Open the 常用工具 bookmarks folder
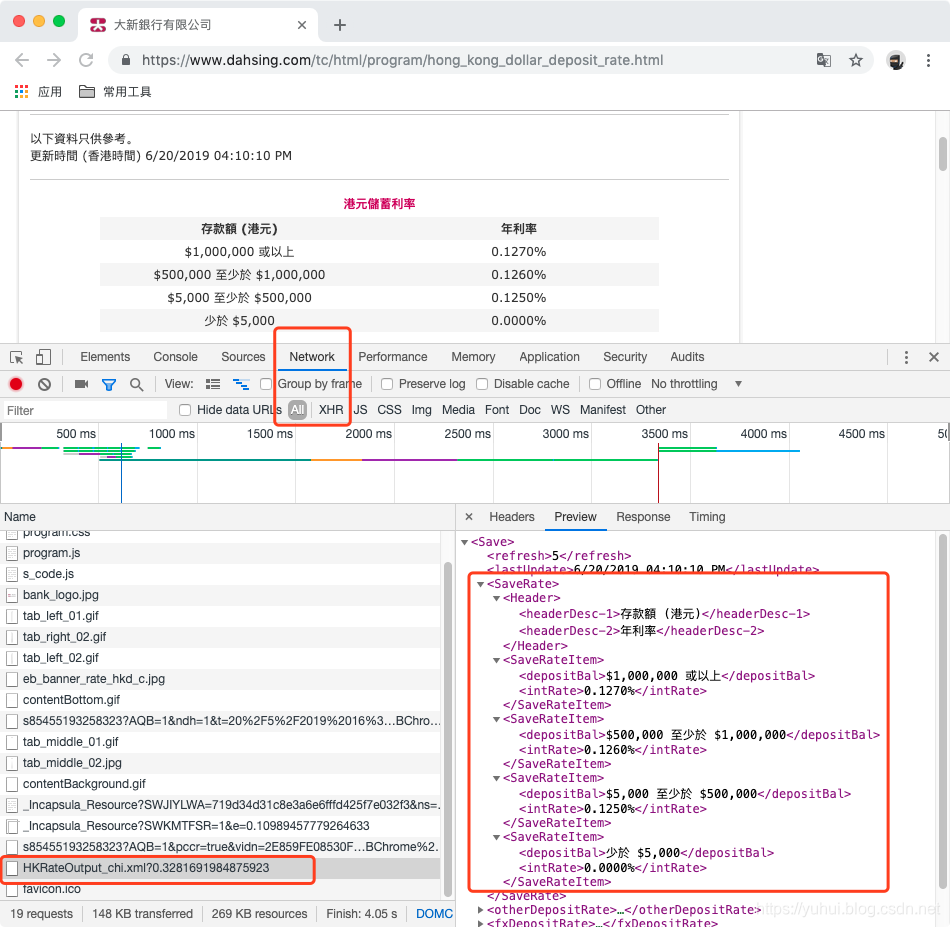Viewport: 950px width, 927px height. 115,91
